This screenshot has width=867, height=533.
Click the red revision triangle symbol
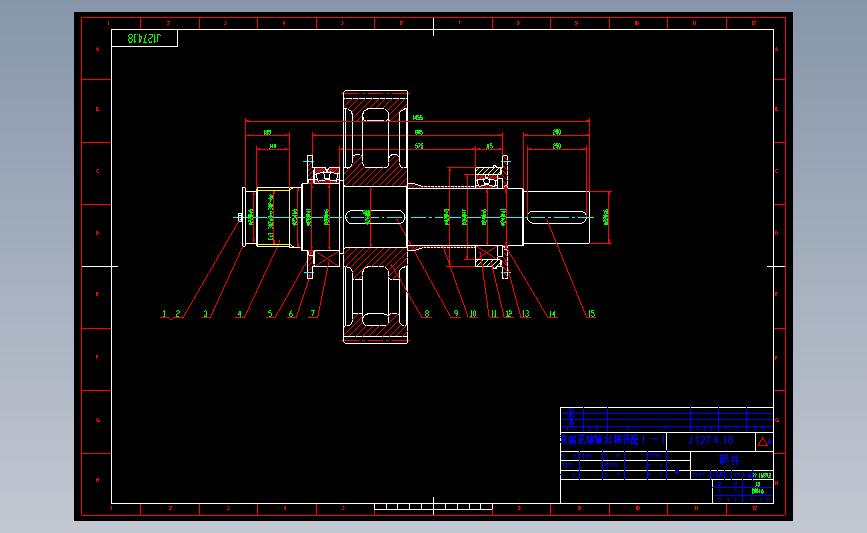click(763, 441)
